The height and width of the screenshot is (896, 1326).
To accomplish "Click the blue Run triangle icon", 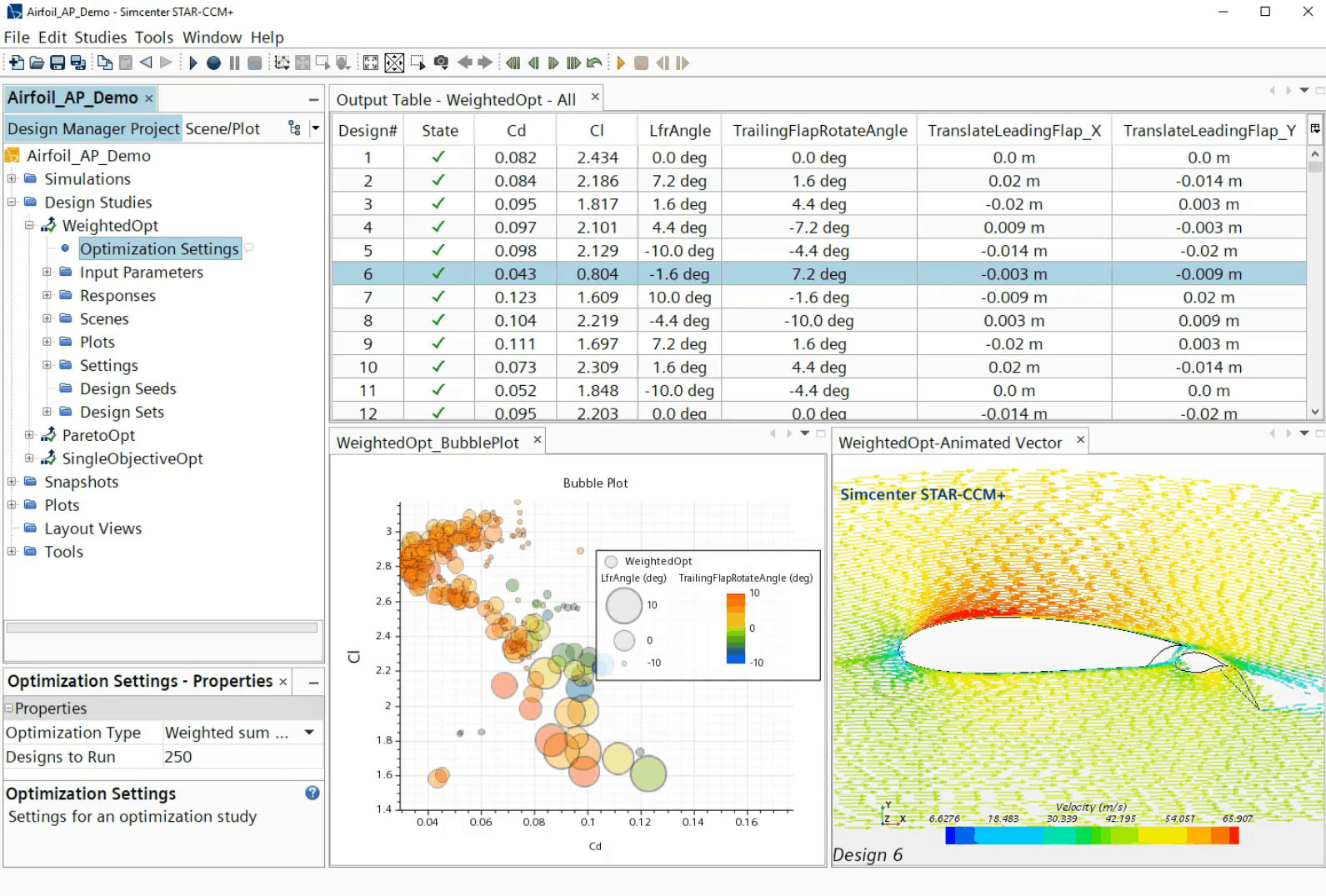I will tap(193, 63).
